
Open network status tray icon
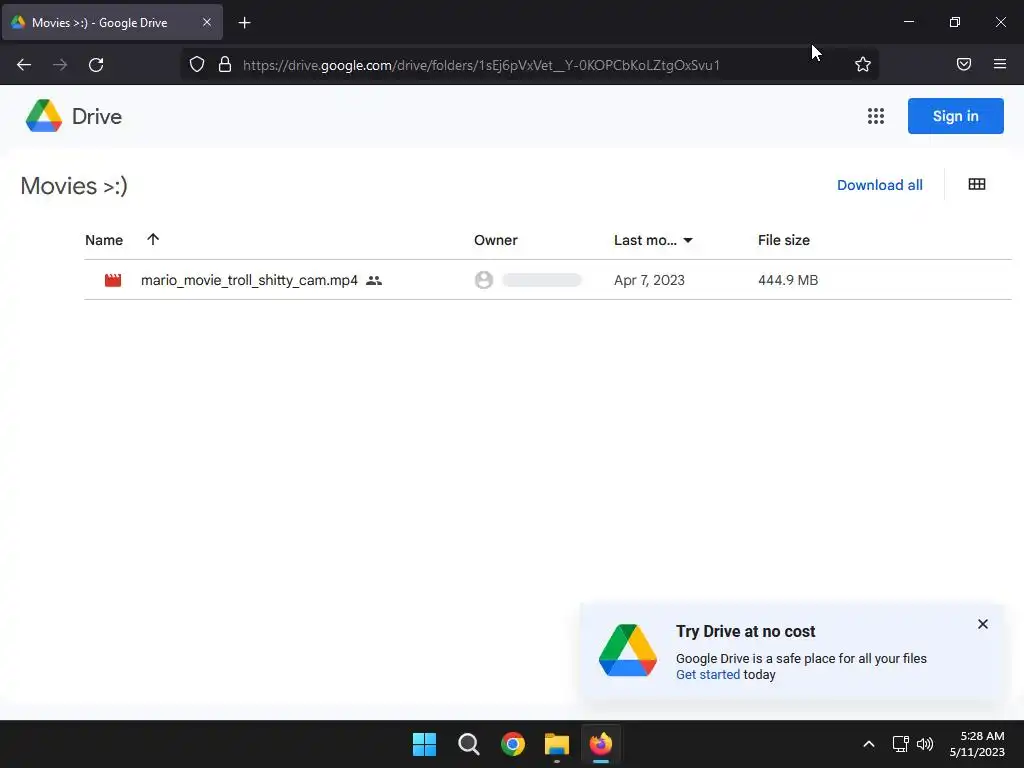[x=901, y=744]
